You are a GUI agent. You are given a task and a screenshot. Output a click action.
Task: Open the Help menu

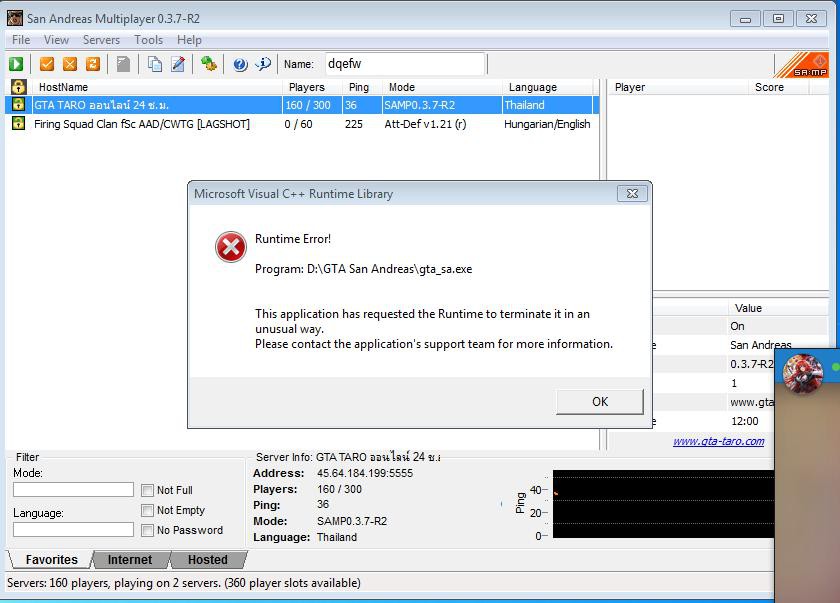189,40
